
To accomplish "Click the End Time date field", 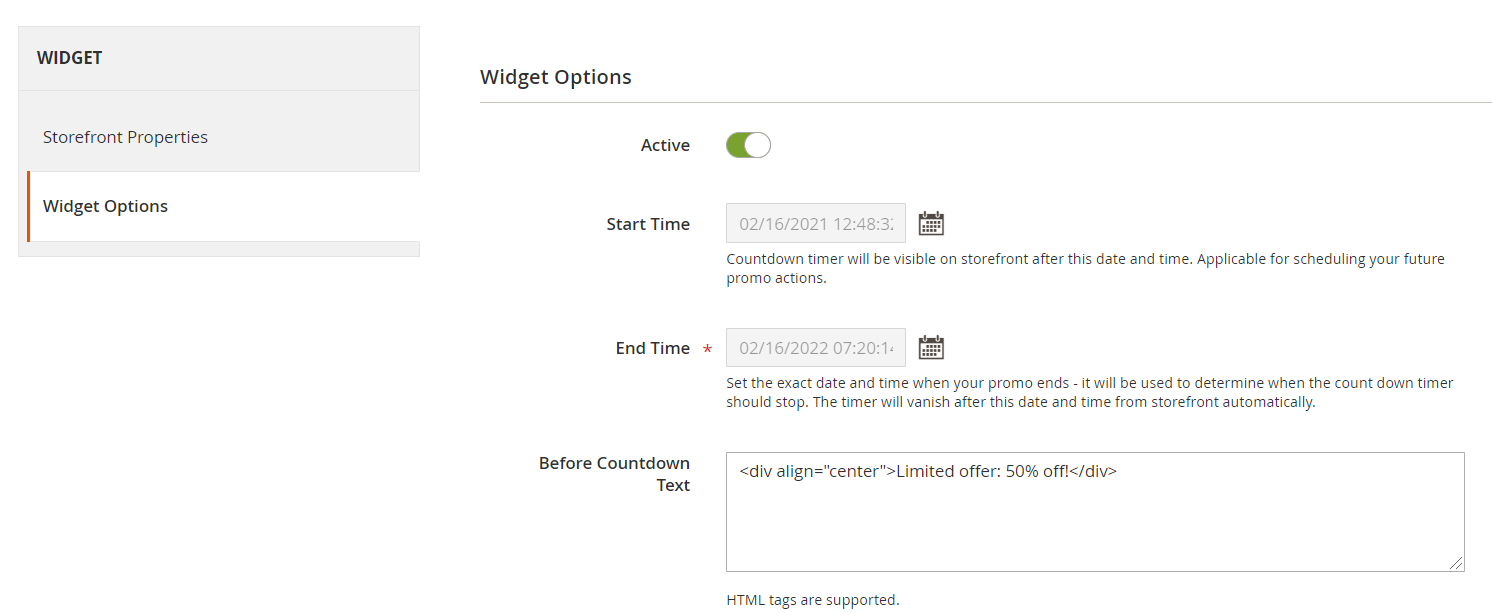I will tap(816, 347).
